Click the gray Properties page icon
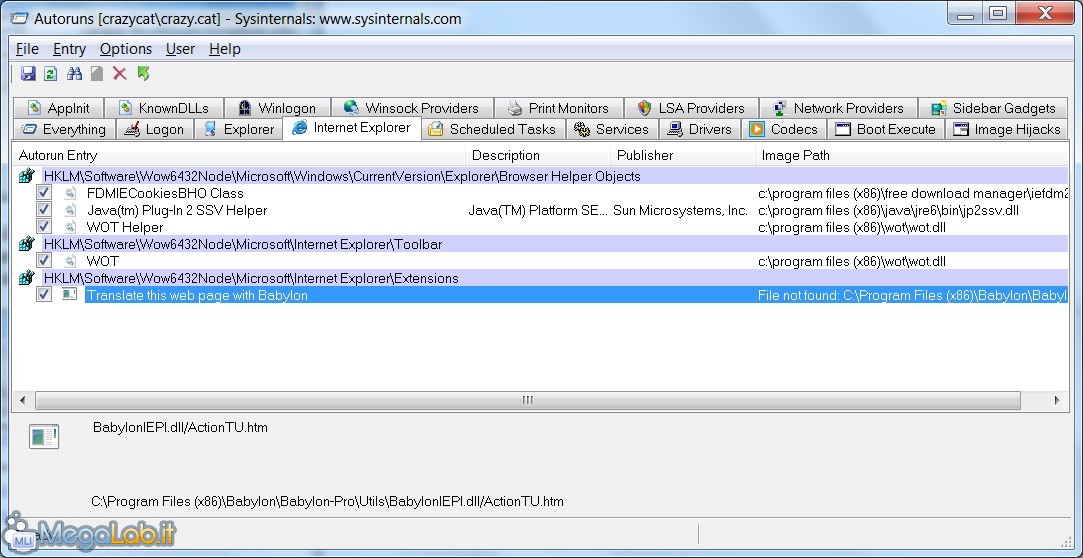The width and height of the screenshot is (1083, 558). [97, 74]
